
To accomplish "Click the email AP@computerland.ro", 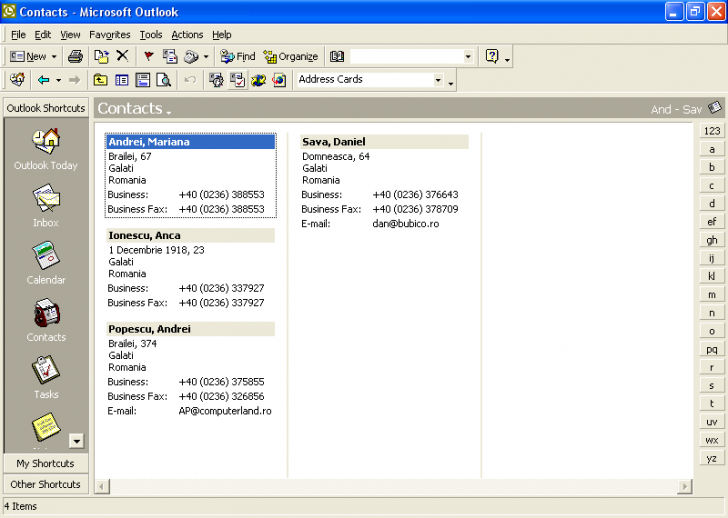I will tap(225, 411).
